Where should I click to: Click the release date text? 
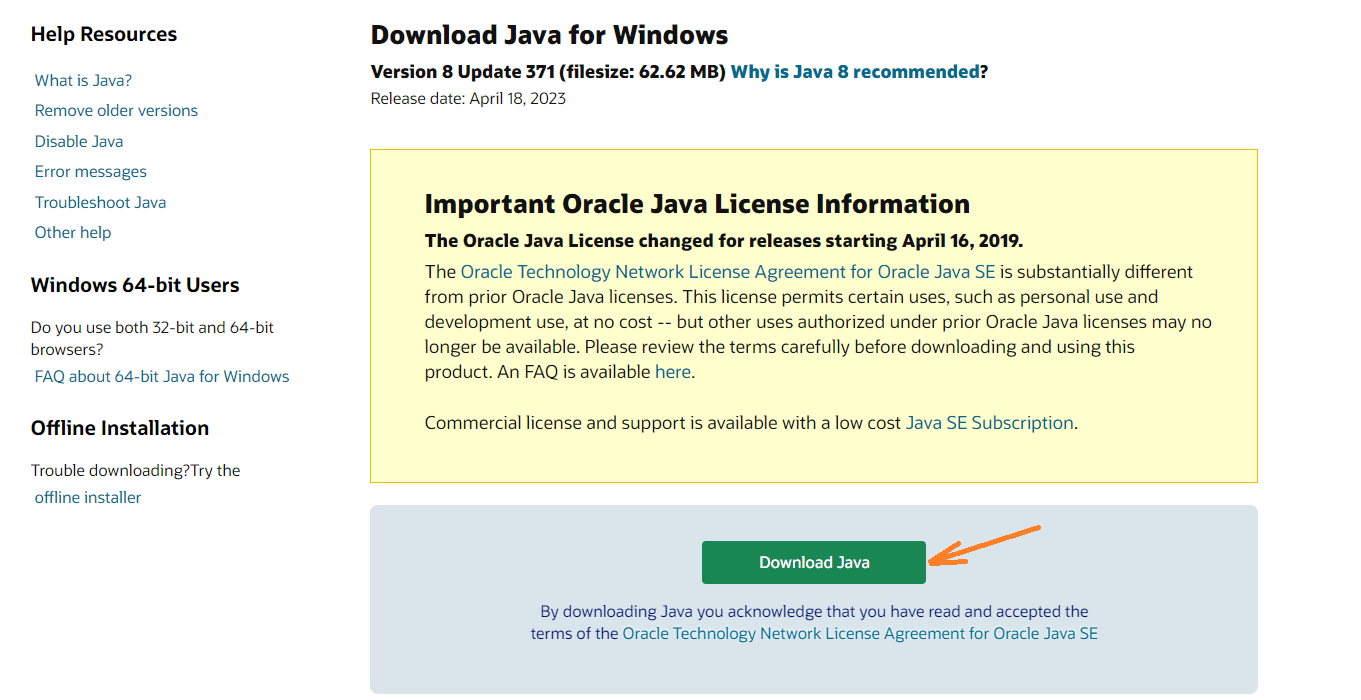[468, 98]
